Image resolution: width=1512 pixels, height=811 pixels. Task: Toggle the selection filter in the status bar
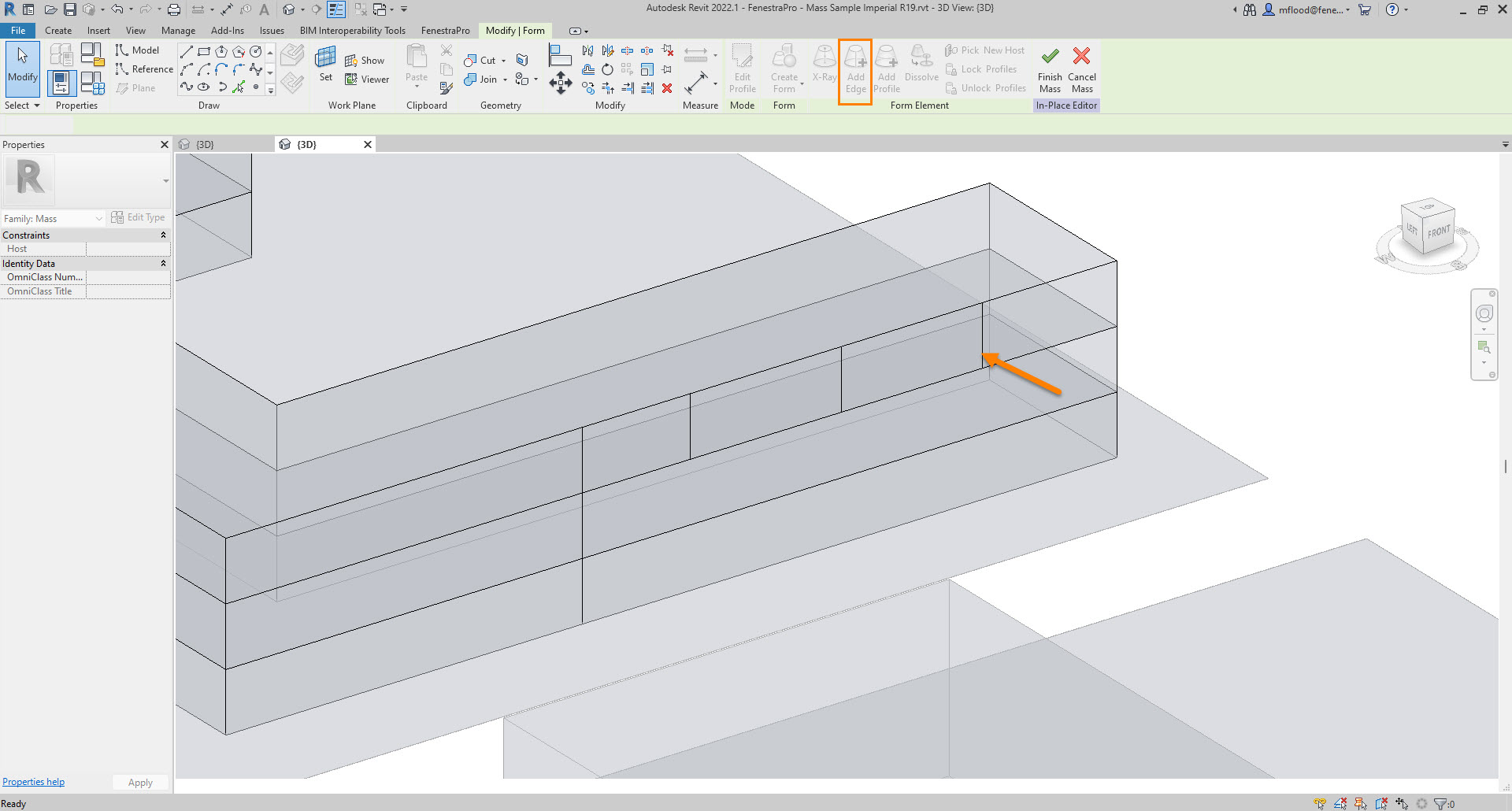click(1439, 804)
